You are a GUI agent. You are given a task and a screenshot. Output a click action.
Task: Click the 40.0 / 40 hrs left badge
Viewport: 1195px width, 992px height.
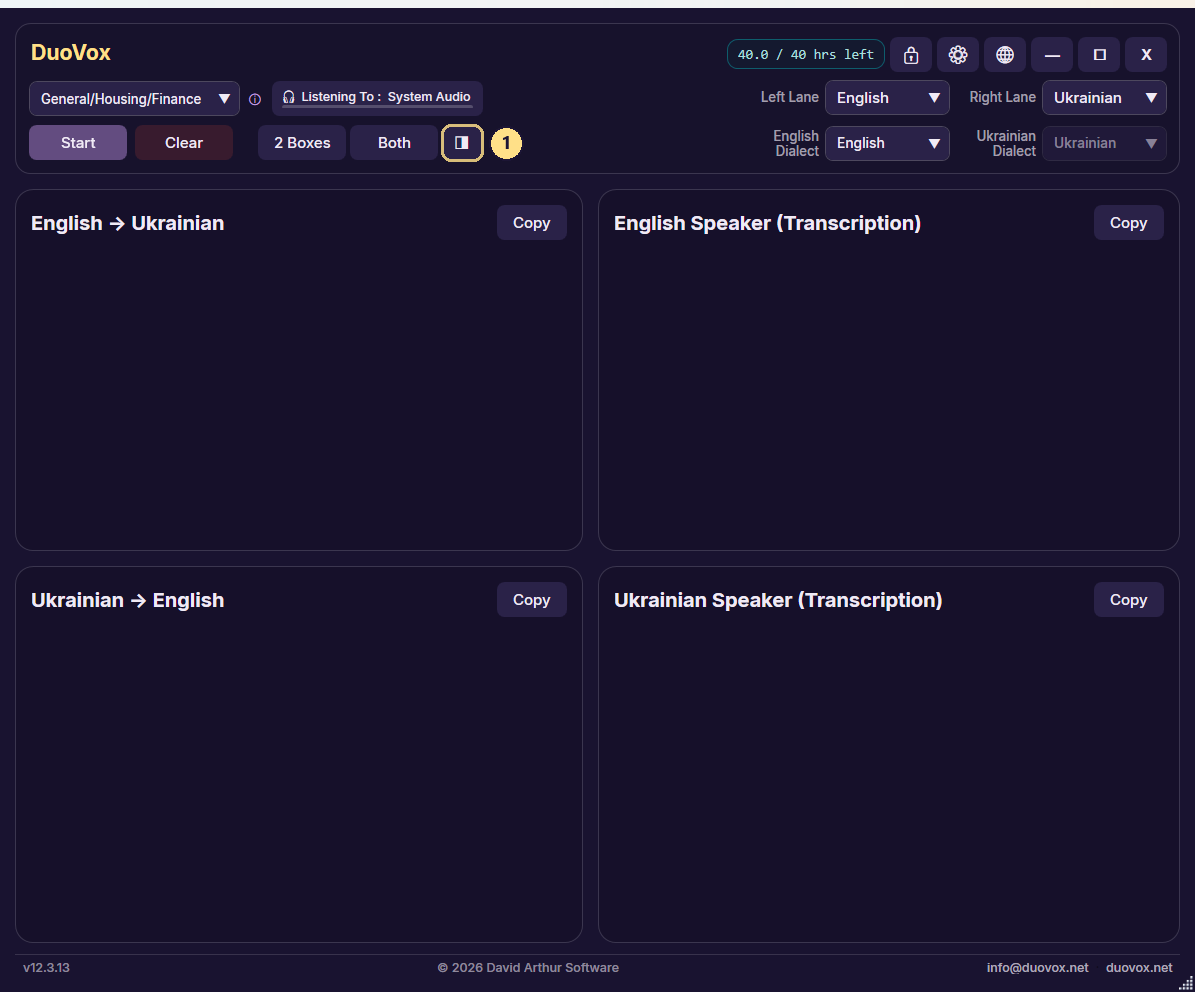[x=806, y=54]
